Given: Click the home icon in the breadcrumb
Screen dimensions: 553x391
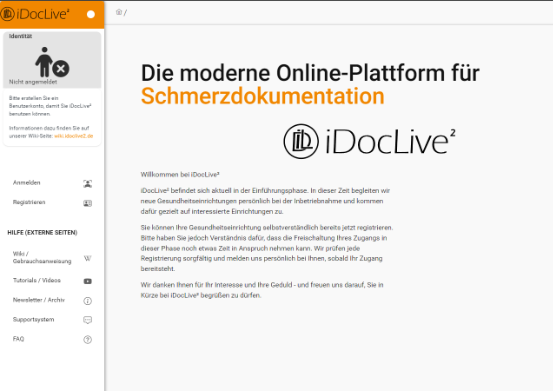Looking at the screenshot, I should coord(119,12).
